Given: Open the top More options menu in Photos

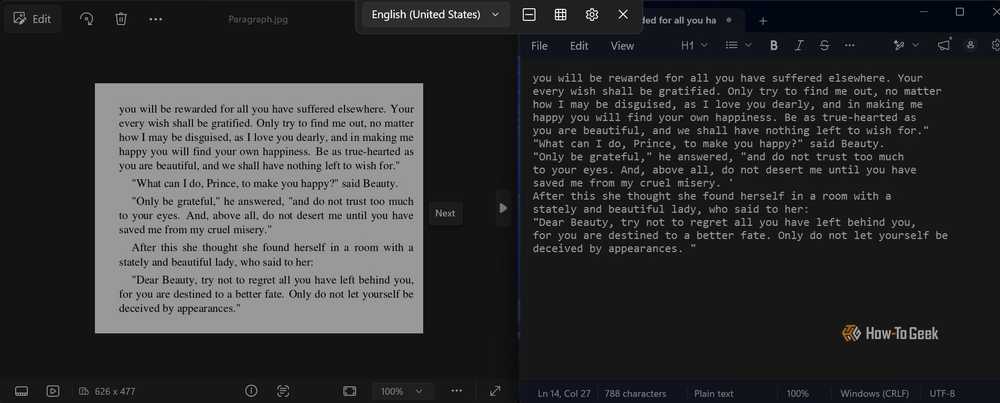Looking at the screenshot, I should click(x=156, y=19).
